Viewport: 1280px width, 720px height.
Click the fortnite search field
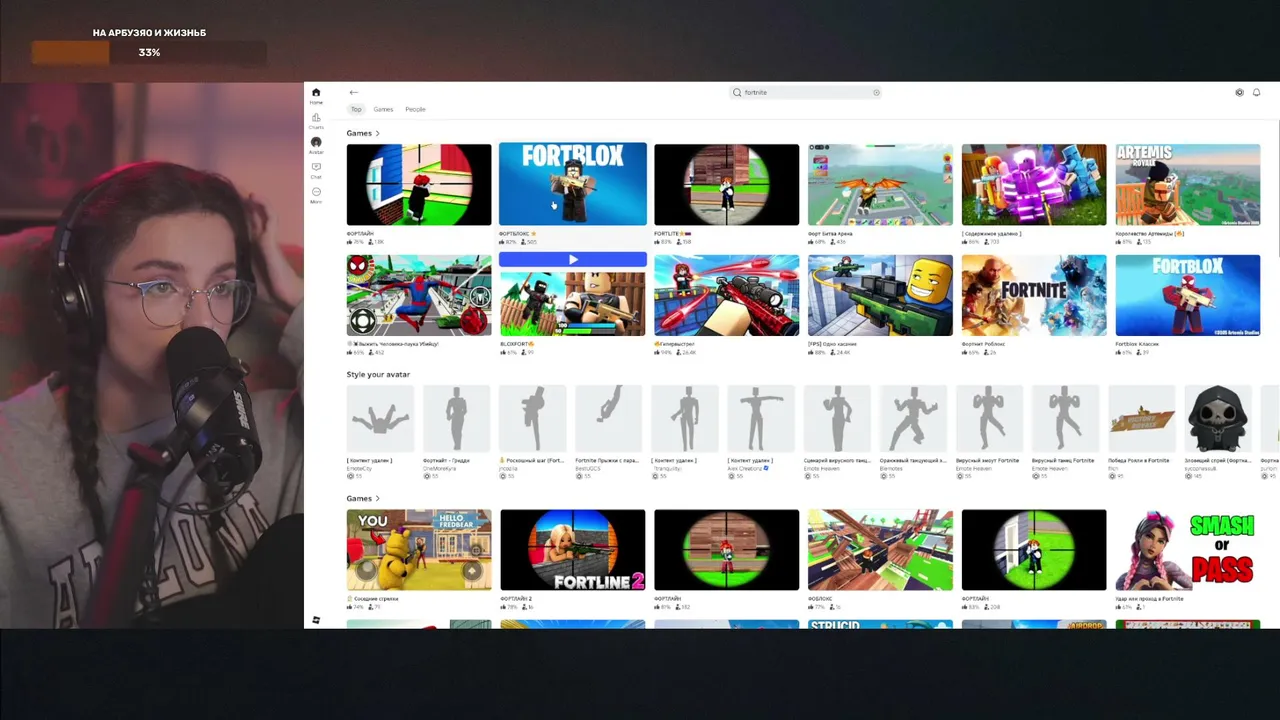pyautogui.click(x=806, y=92)
